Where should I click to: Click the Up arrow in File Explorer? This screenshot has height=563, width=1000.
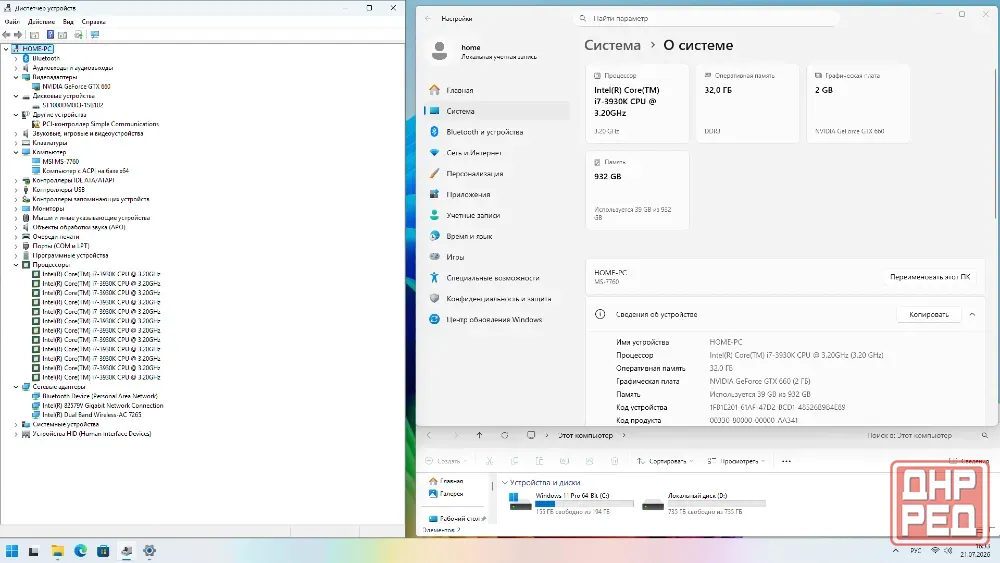[480, 435]
